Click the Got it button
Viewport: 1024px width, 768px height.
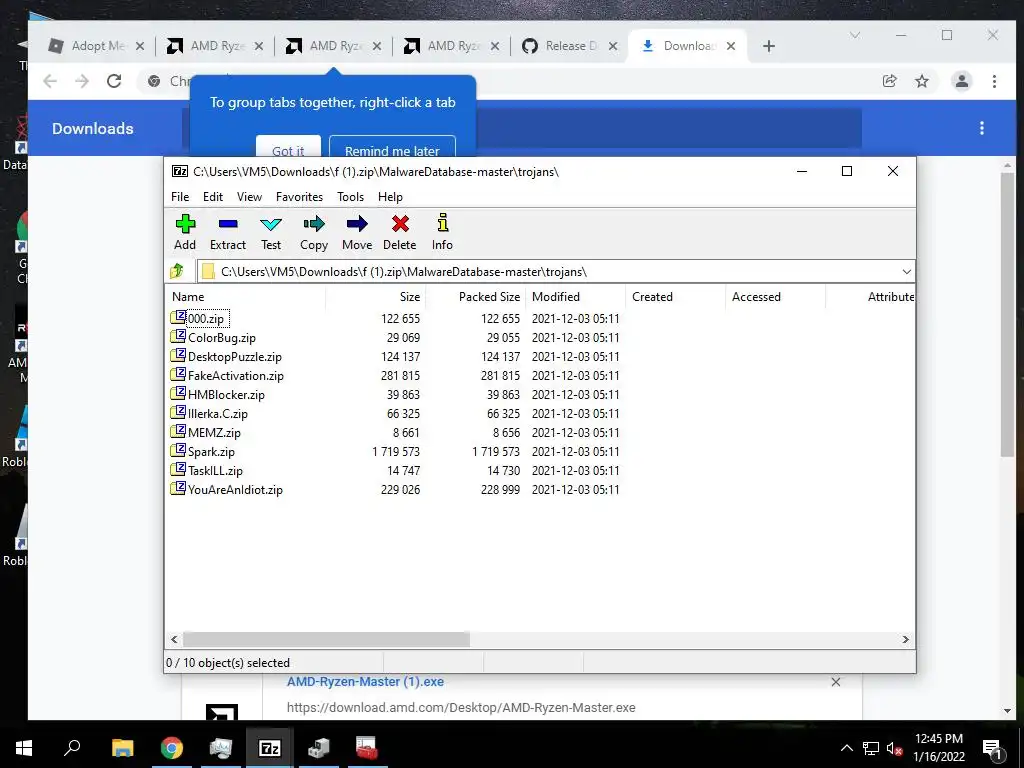288,146
